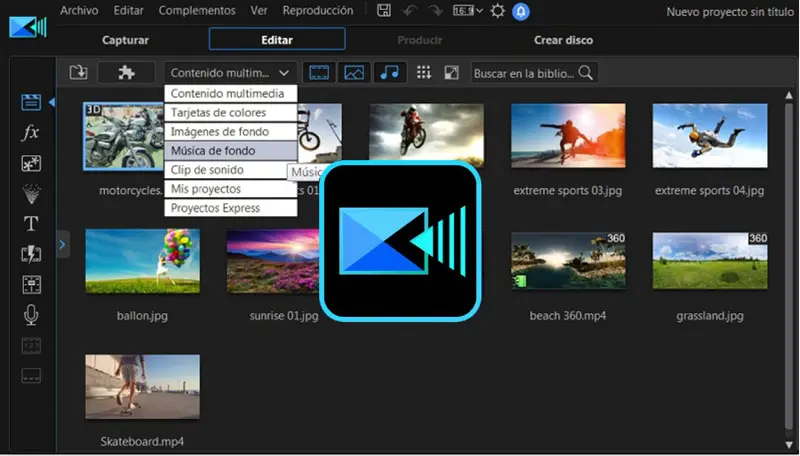This screenshot has width=800, height=456.
Task: Open preferences with the gear icon
Action: click(x=497, y=11)
